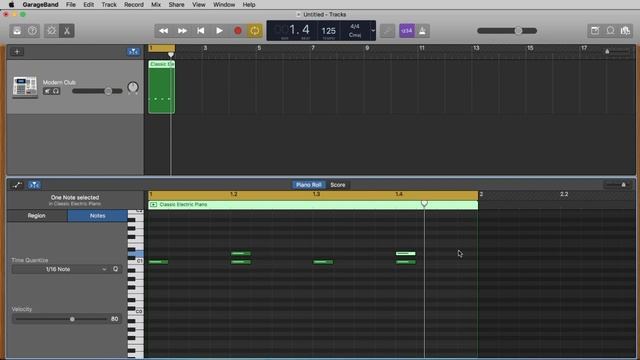Start playback with the Play button
This screenshot has width=640, height=360.
[219, 31]
